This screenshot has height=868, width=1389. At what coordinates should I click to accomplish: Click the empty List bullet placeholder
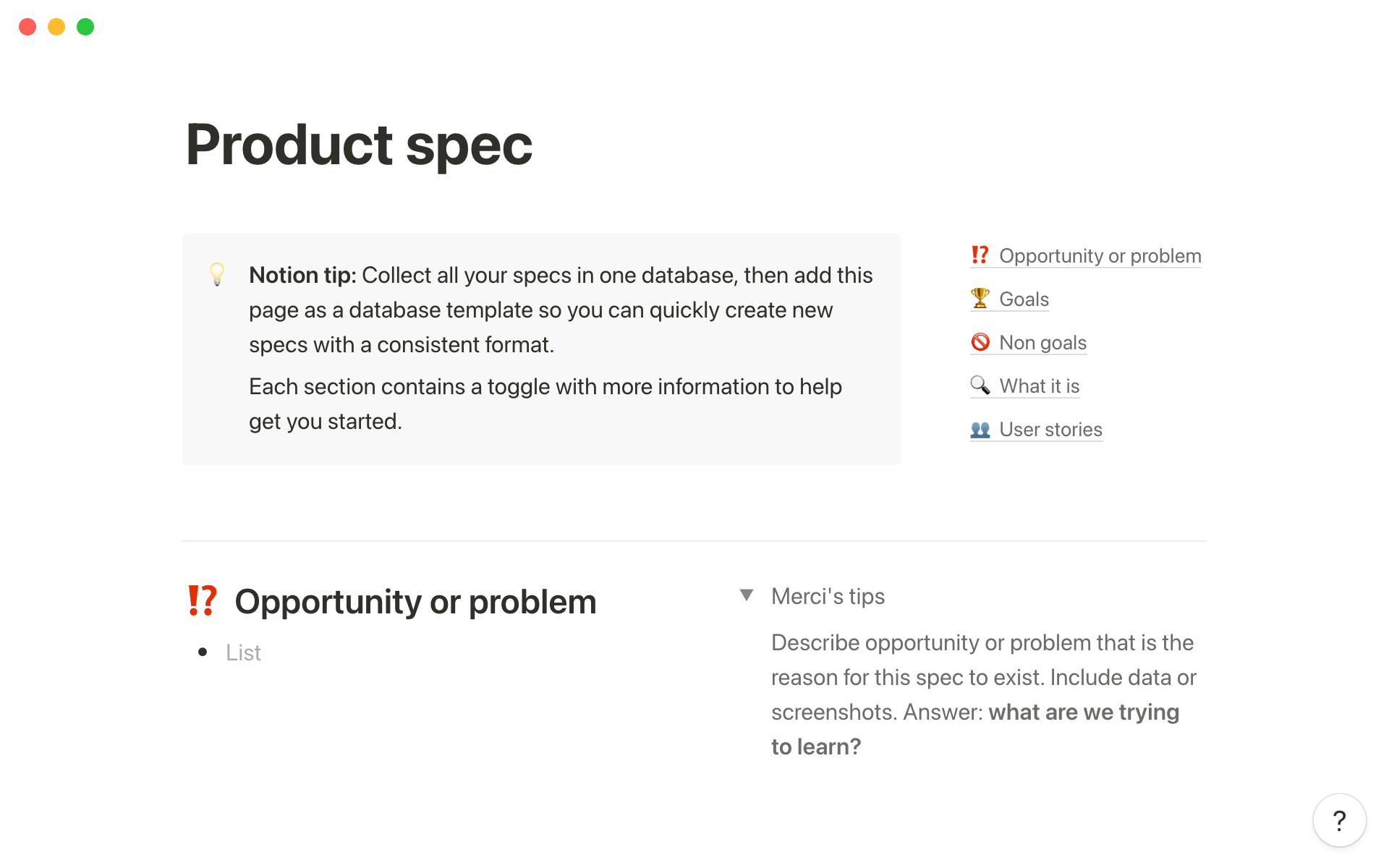click(243, 652)
